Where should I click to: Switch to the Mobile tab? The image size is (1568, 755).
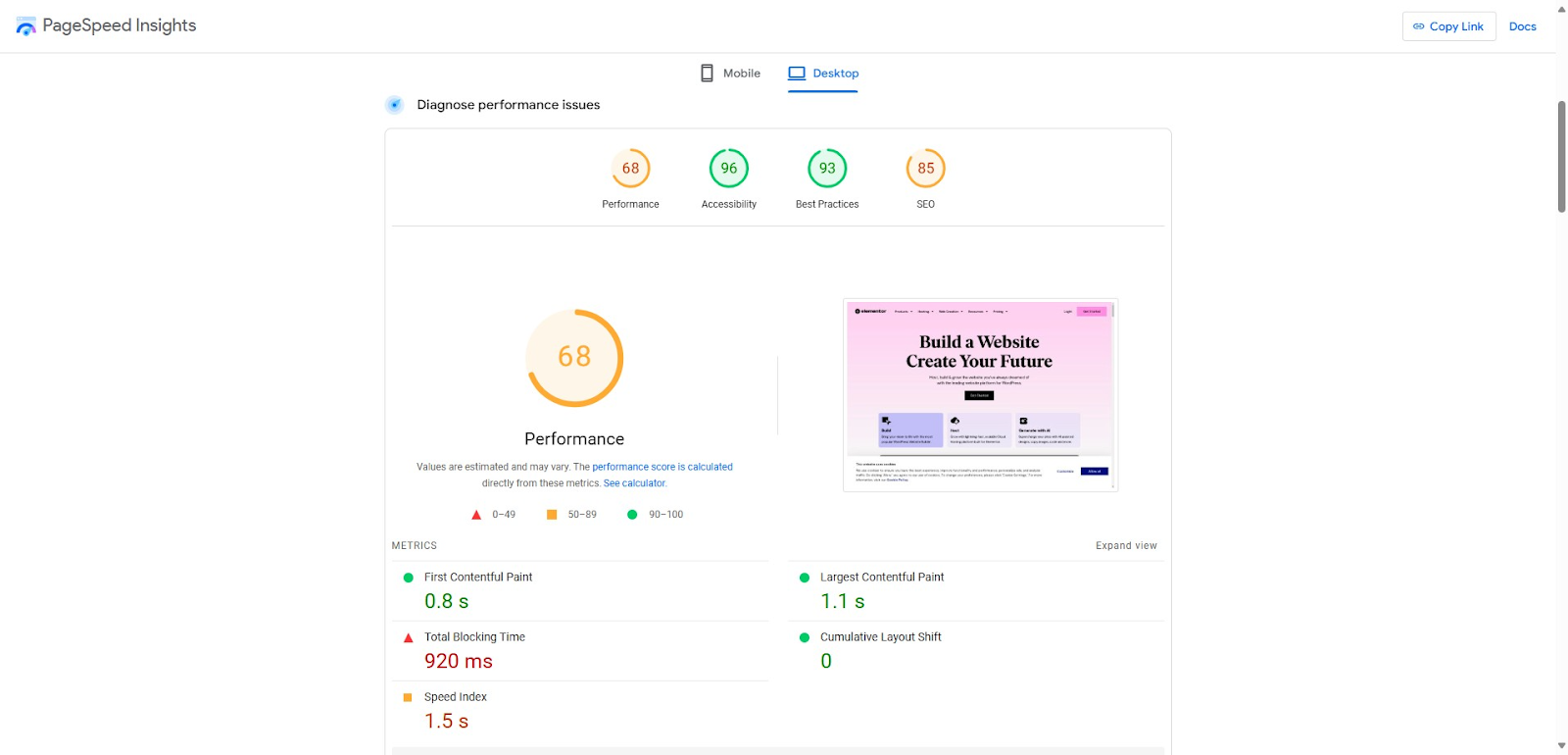point(731,74)
